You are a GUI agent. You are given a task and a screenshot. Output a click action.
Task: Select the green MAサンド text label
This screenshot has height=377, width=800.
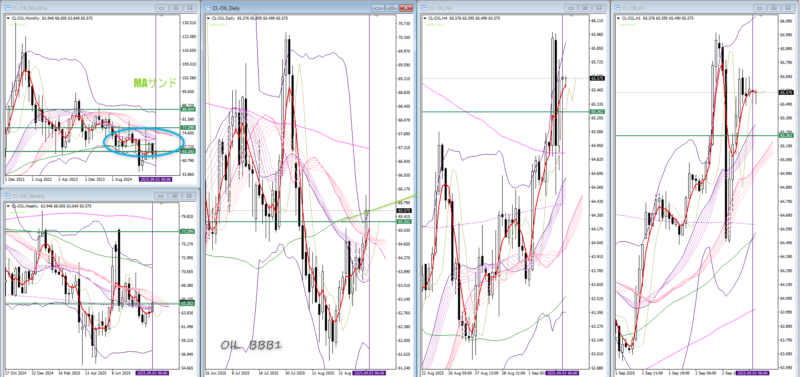(155, 82)
